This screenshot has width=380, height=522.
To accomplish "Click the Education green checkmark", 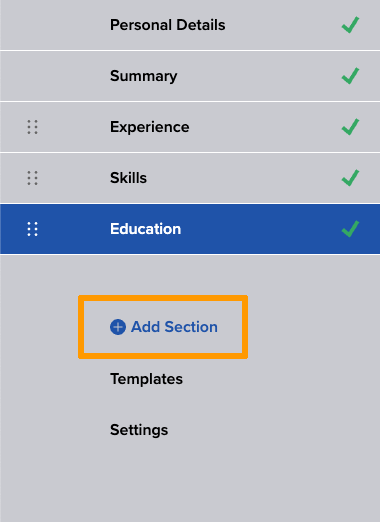I will click(350, 229).
